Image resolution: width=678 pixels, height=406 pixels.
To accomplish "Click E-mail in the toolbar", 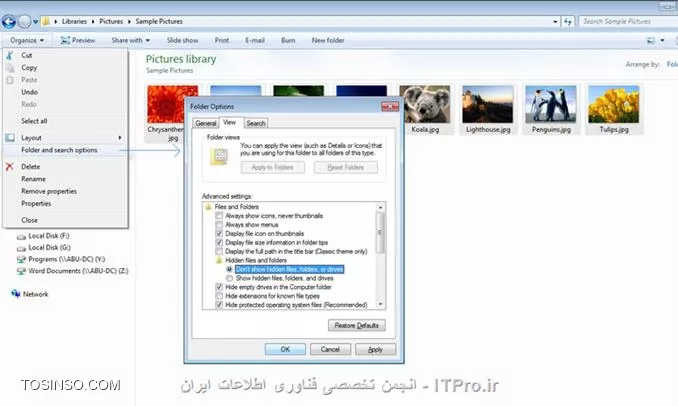I will pos(255,40).
